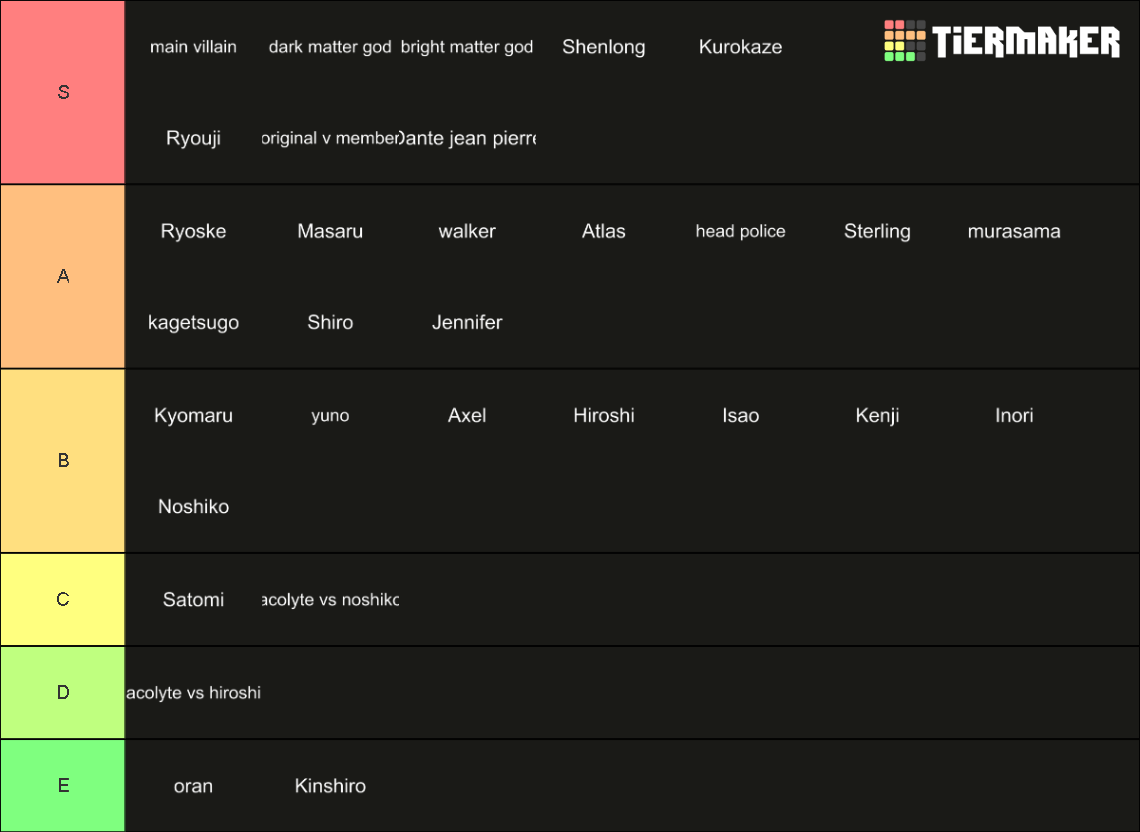Click the 'acolyte vs hiroshi' tile
1140x832 pixels.
193,692
